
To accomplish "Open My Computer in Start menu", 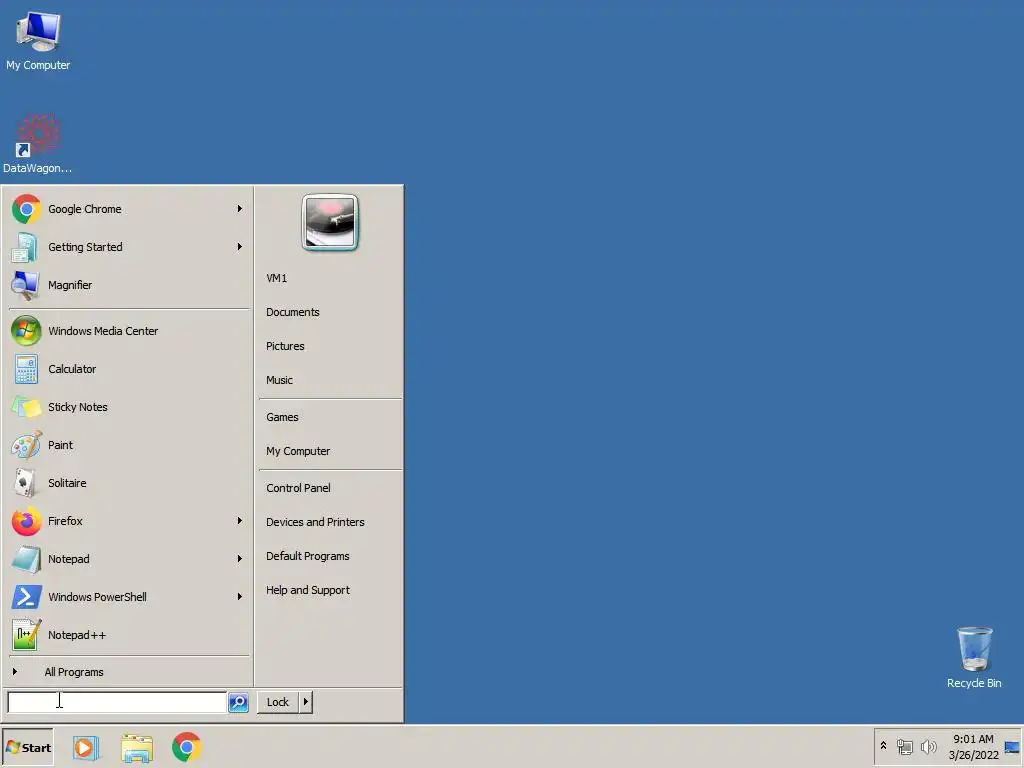I will [x=298, y=451].
